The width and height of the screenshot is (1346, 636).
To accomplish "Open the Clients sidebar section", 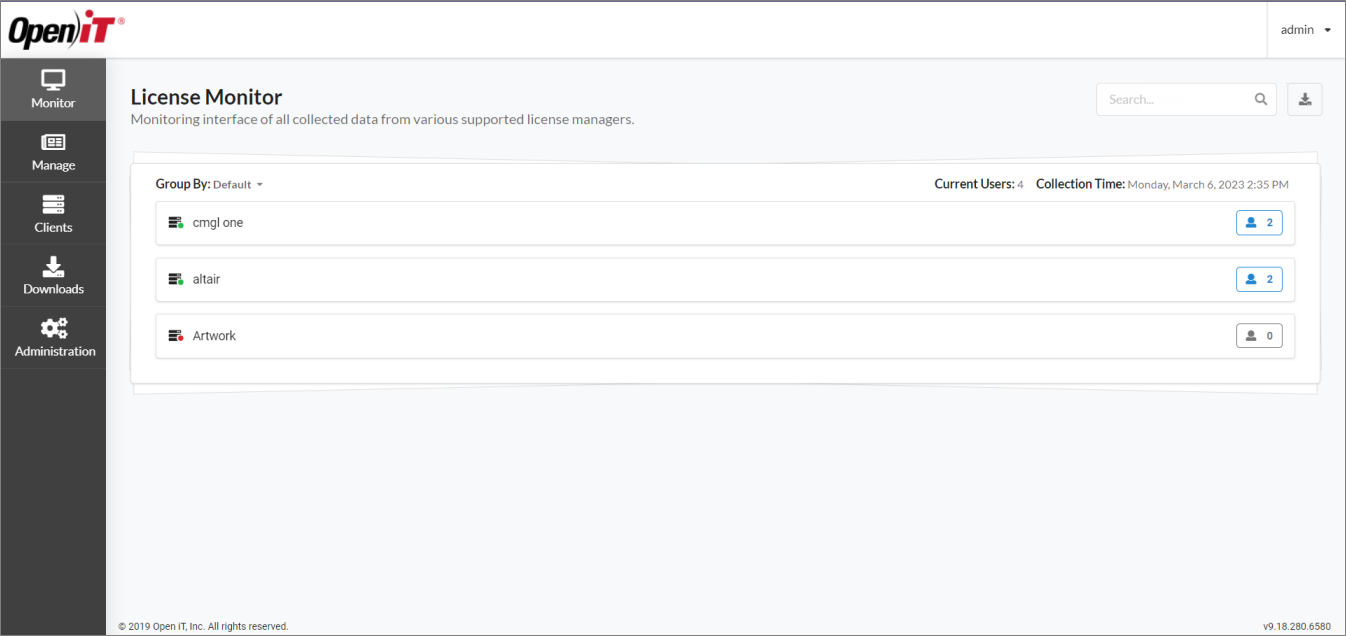I will [53, 214].
